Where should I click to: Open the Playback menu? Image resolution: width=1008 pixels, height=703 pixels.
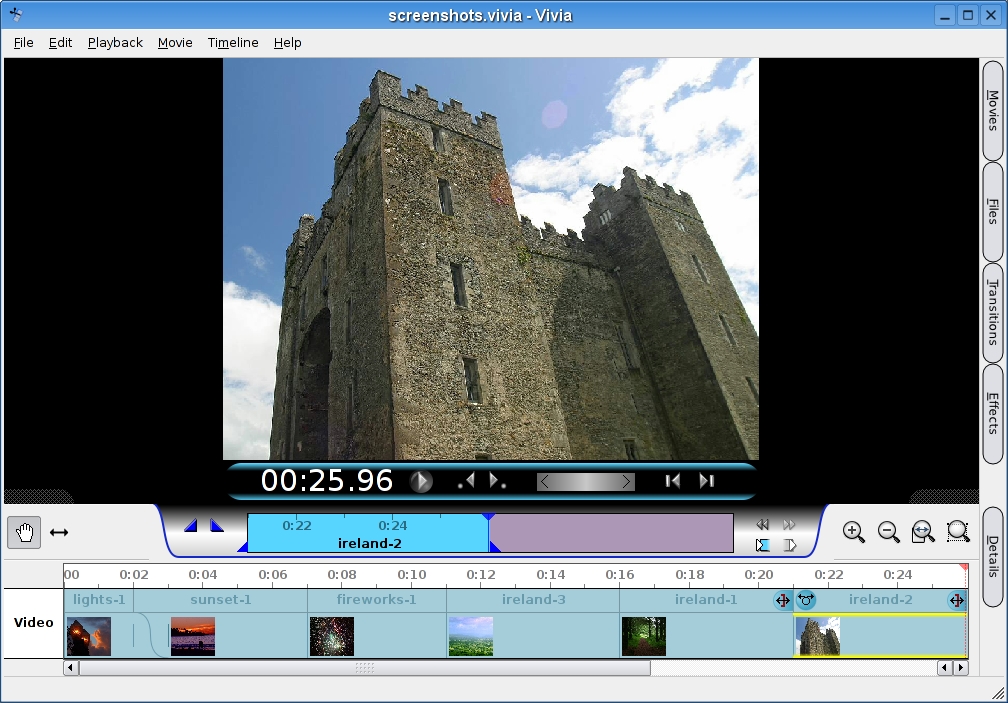(x=115, y=42)
